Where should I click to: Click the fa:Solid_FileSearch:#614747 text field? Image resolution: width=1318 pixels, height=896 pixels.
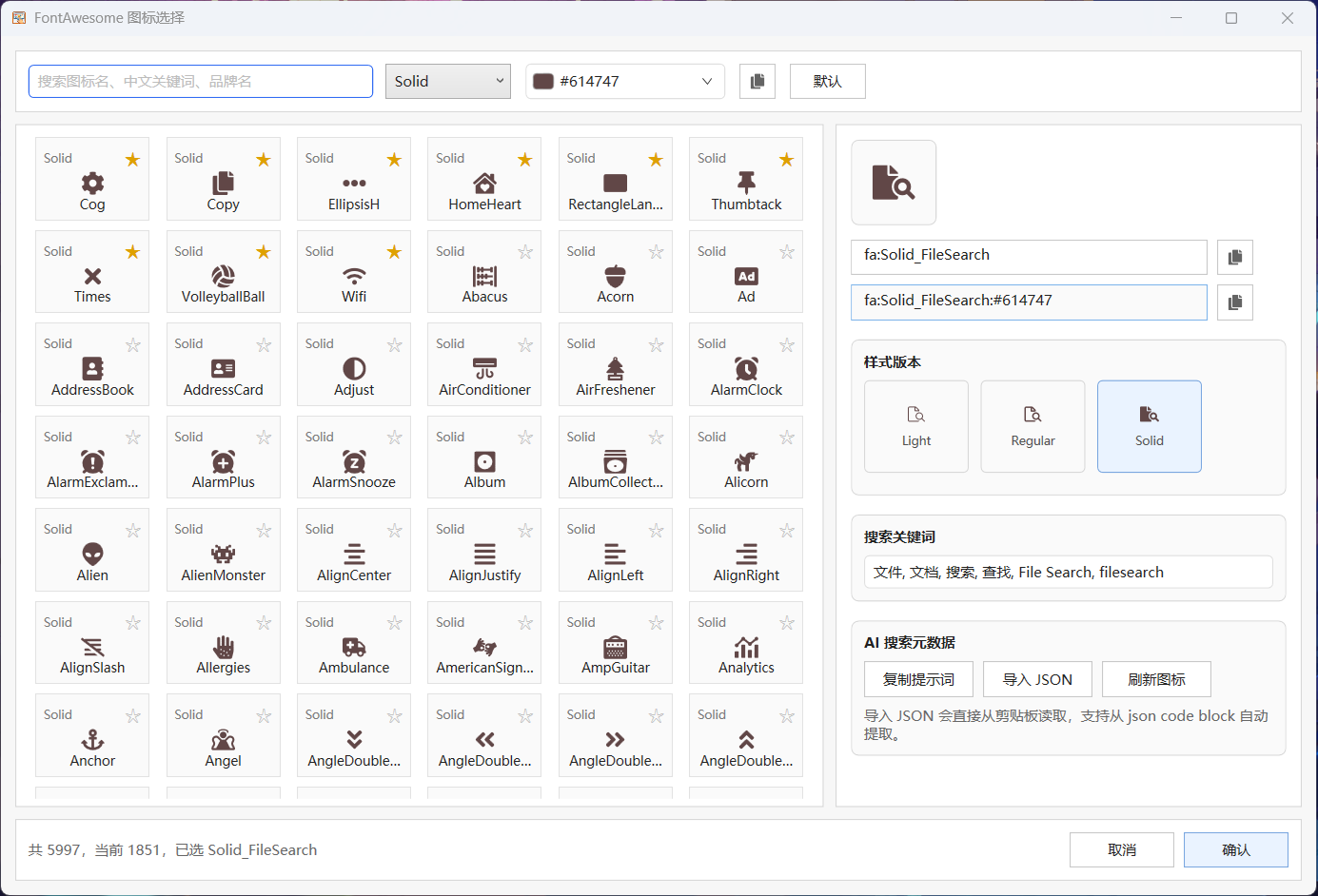[1029, 302]
